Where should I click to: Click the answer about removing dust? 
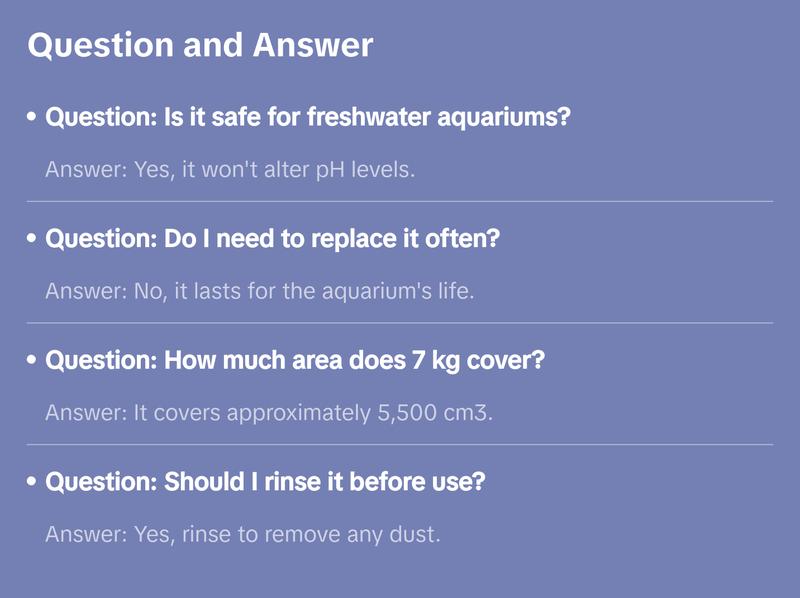pyautogui.click(x=243, y=534)
